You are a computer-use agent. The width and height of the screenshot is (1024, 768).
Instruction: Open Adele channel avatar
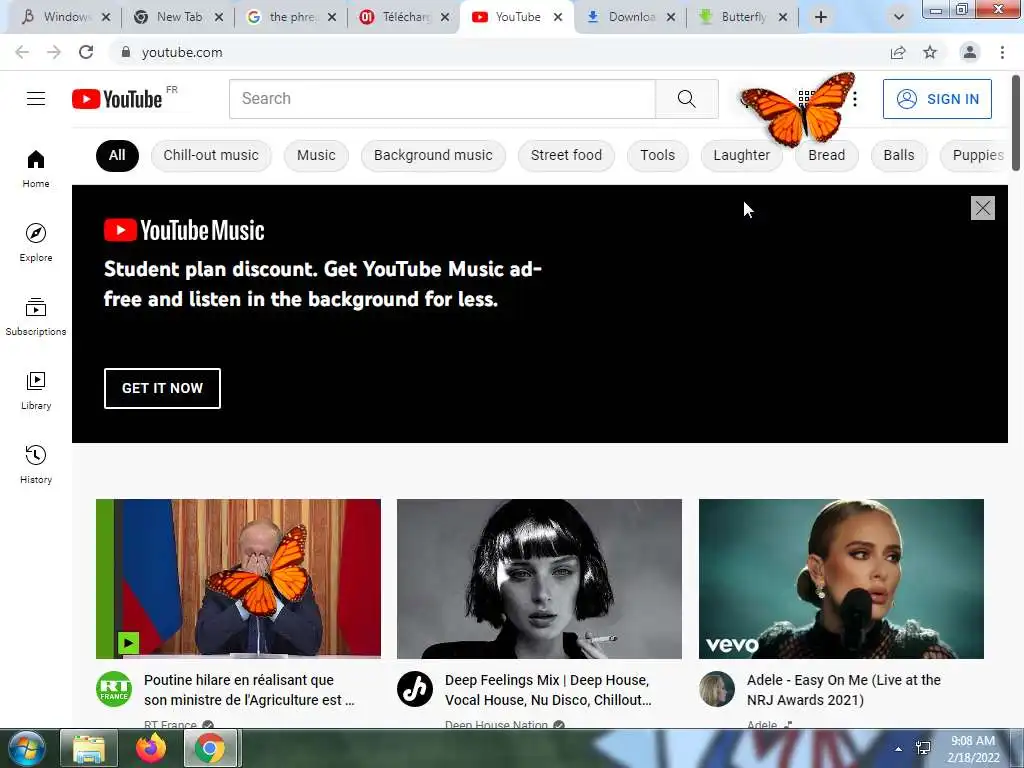click(x=717, y=689)
